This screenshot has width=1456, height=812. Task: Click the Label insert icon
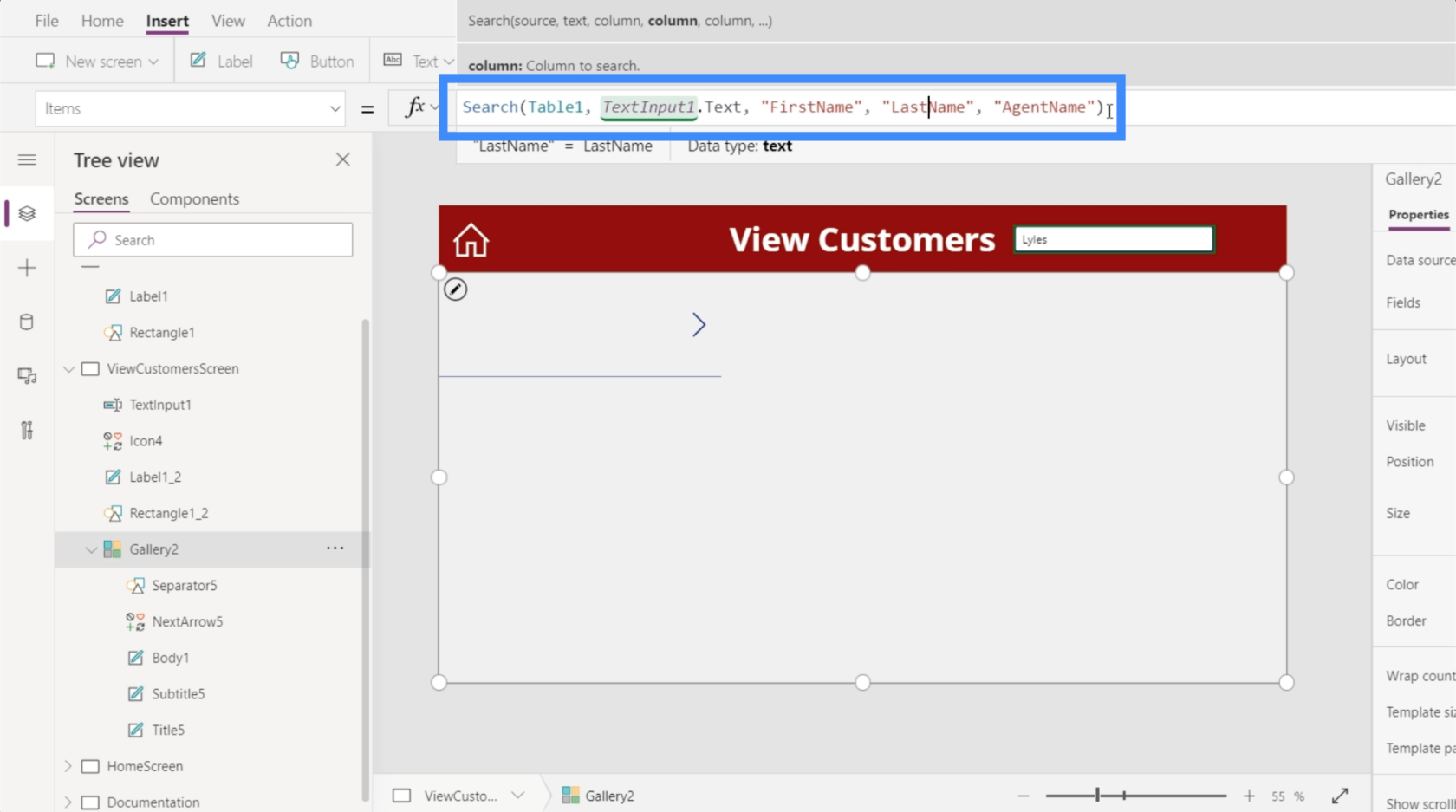pos(198,61)
